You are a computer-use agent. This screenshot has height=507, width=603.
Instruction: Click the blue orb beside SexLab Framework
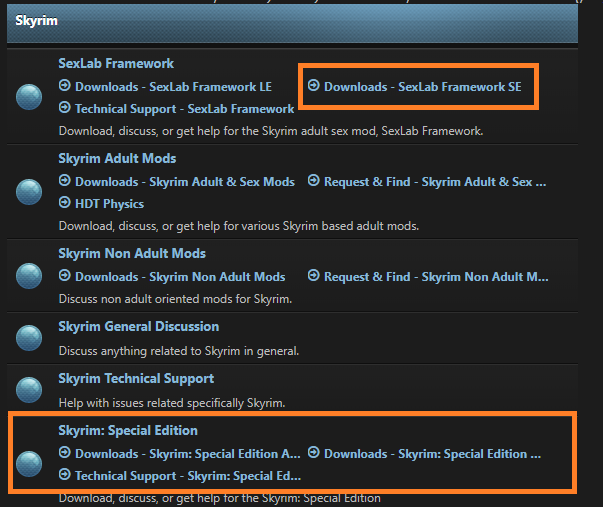pos(29,97)
